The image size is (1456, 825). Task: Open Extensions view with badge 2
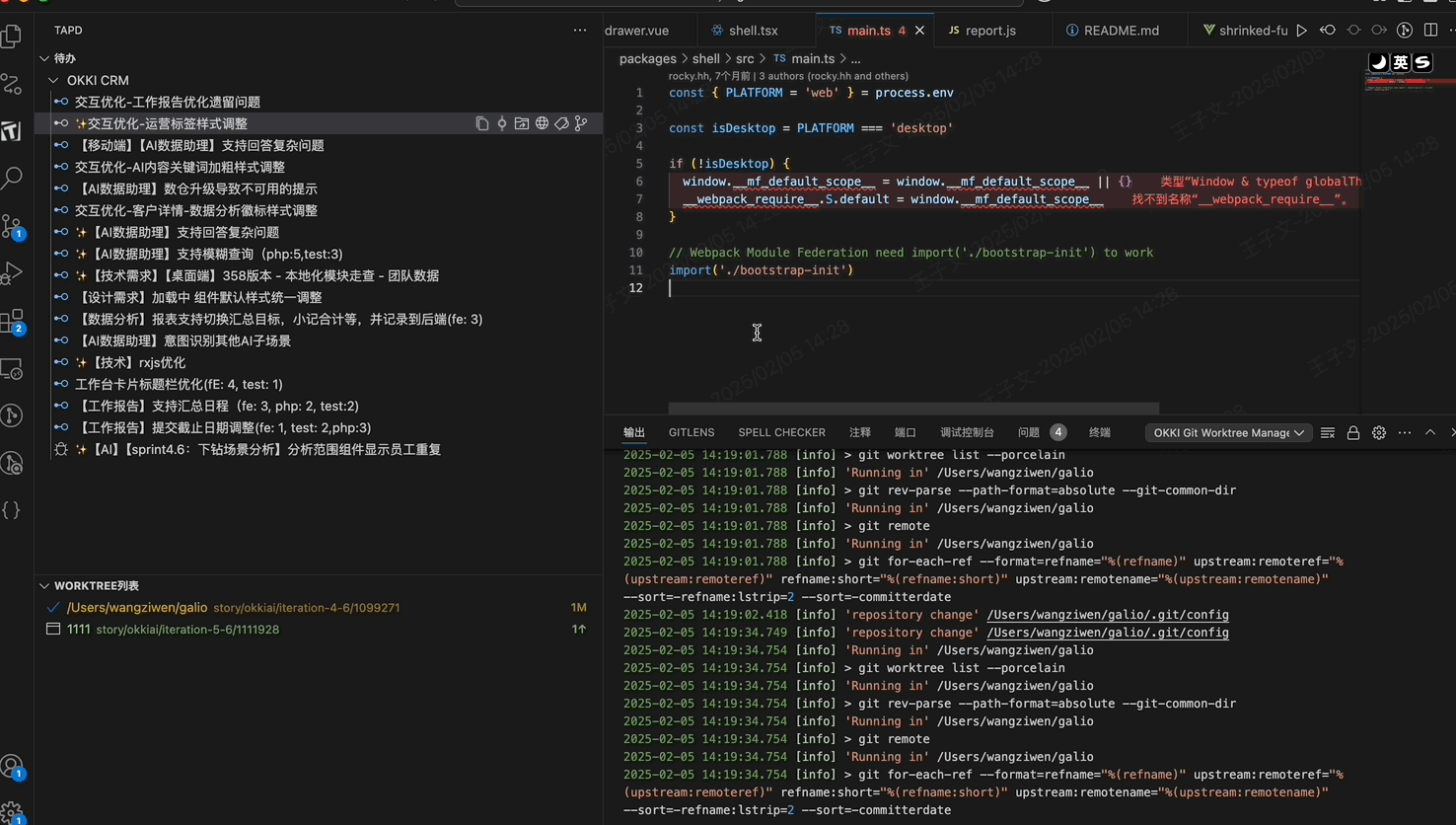[12, 322]
